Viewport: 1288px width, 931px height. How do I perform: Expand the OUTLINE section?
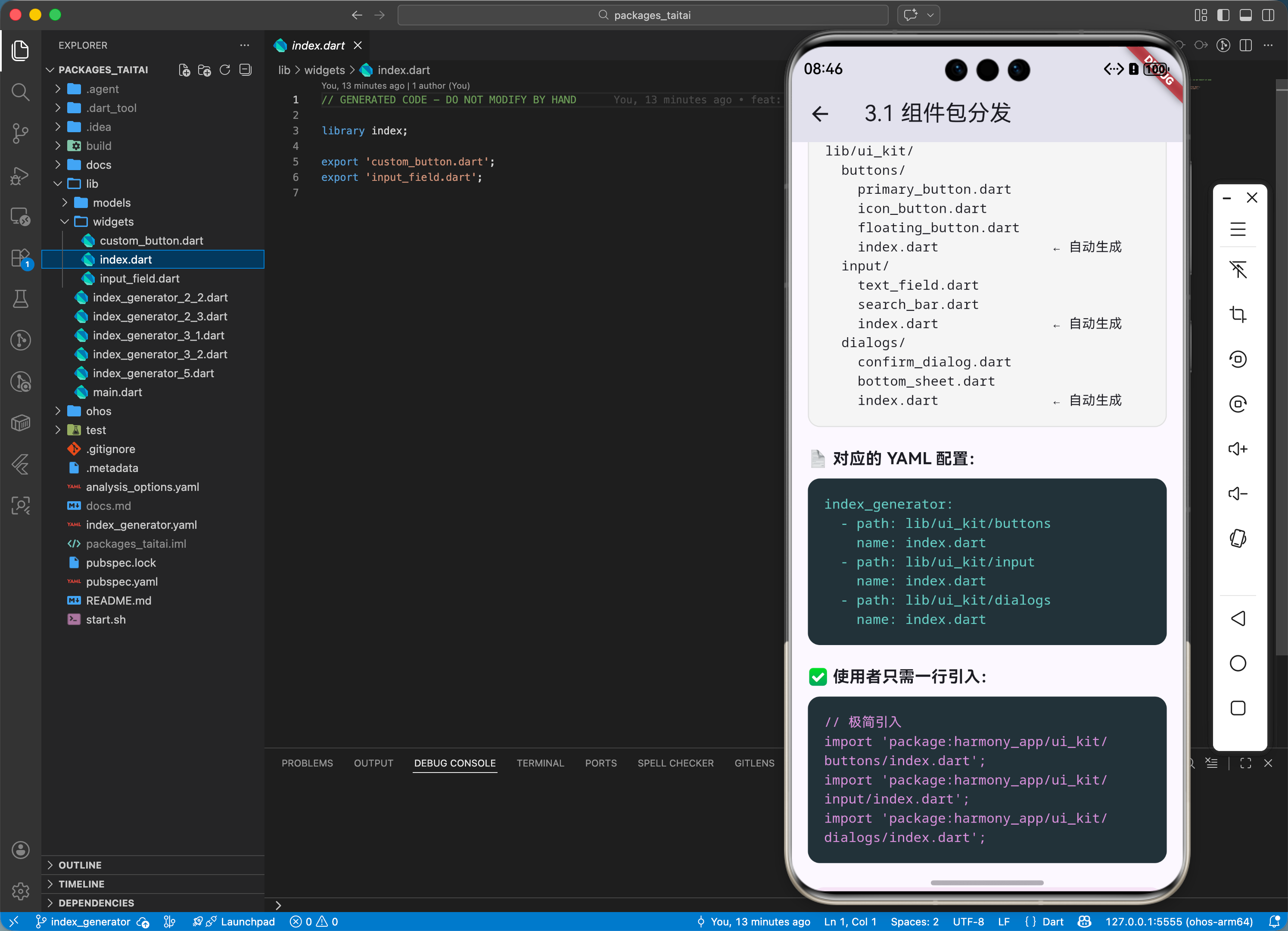pyautogui.click(x=80, y=865)
